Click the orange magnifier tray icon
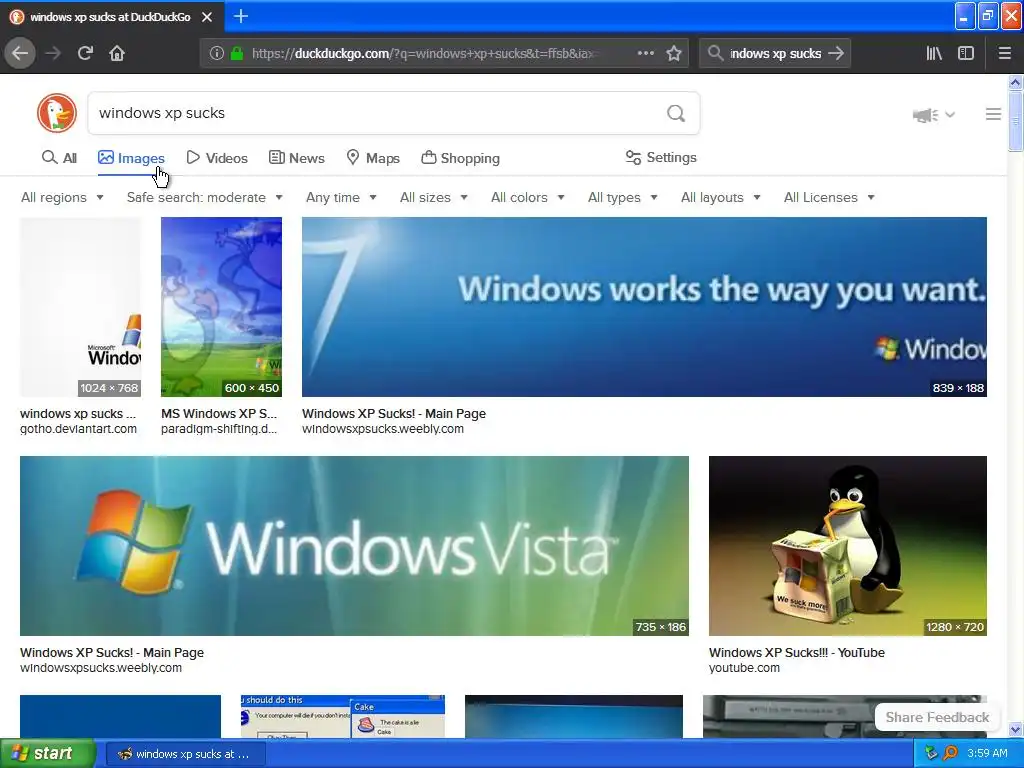1024x768 pixels. click(x=950, y=753)
